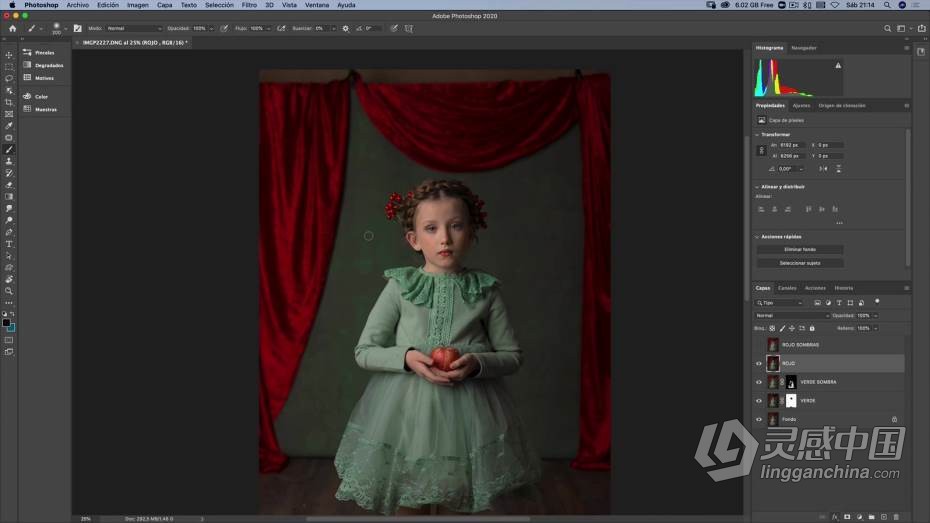Hide the VERDE SOMBRA layer
The image size is (930, 523).
pos(759,382)
